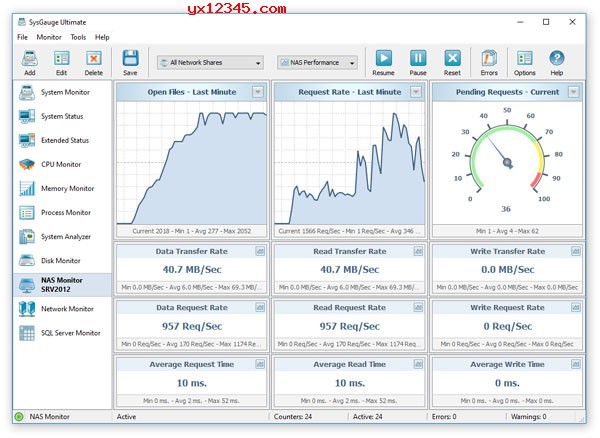The image size is (600, 438).
Task: Click the Active: 24 status entry
Action: pos(367,417)
